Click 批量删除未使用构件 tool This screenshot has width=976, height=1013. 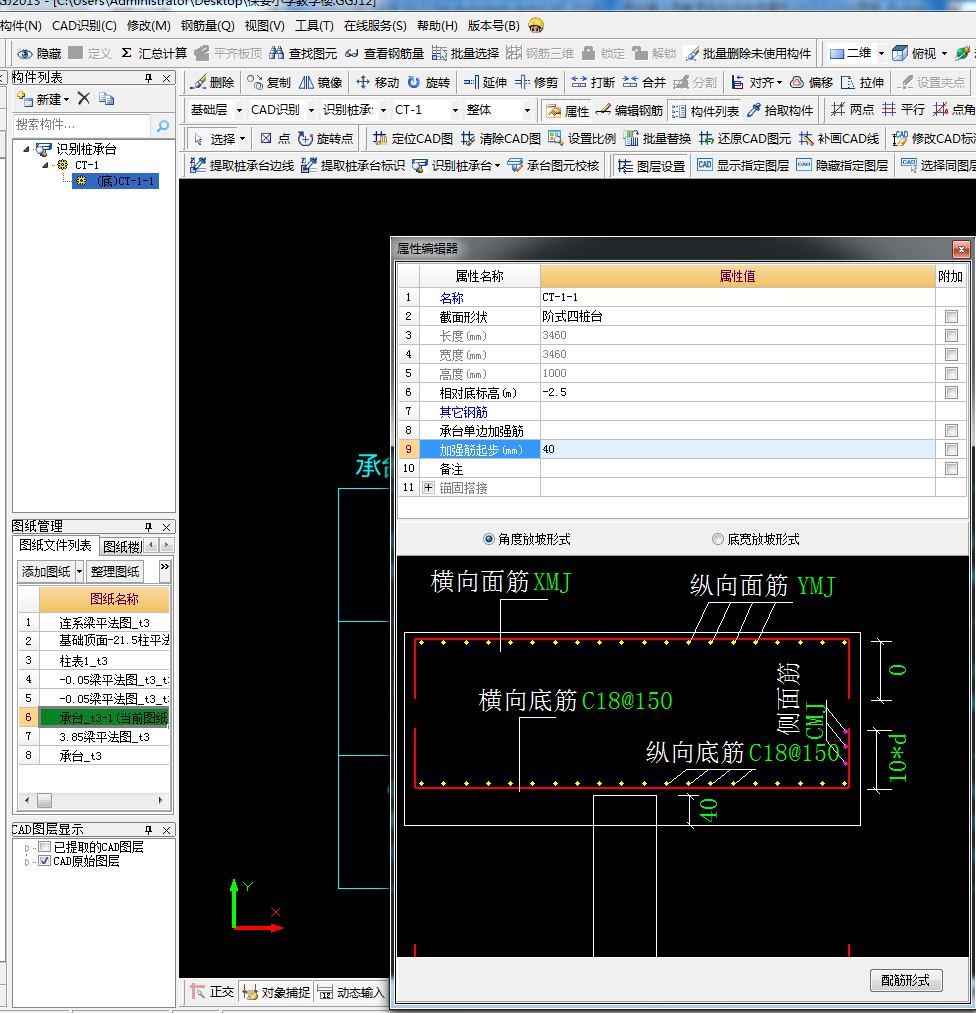748,53
